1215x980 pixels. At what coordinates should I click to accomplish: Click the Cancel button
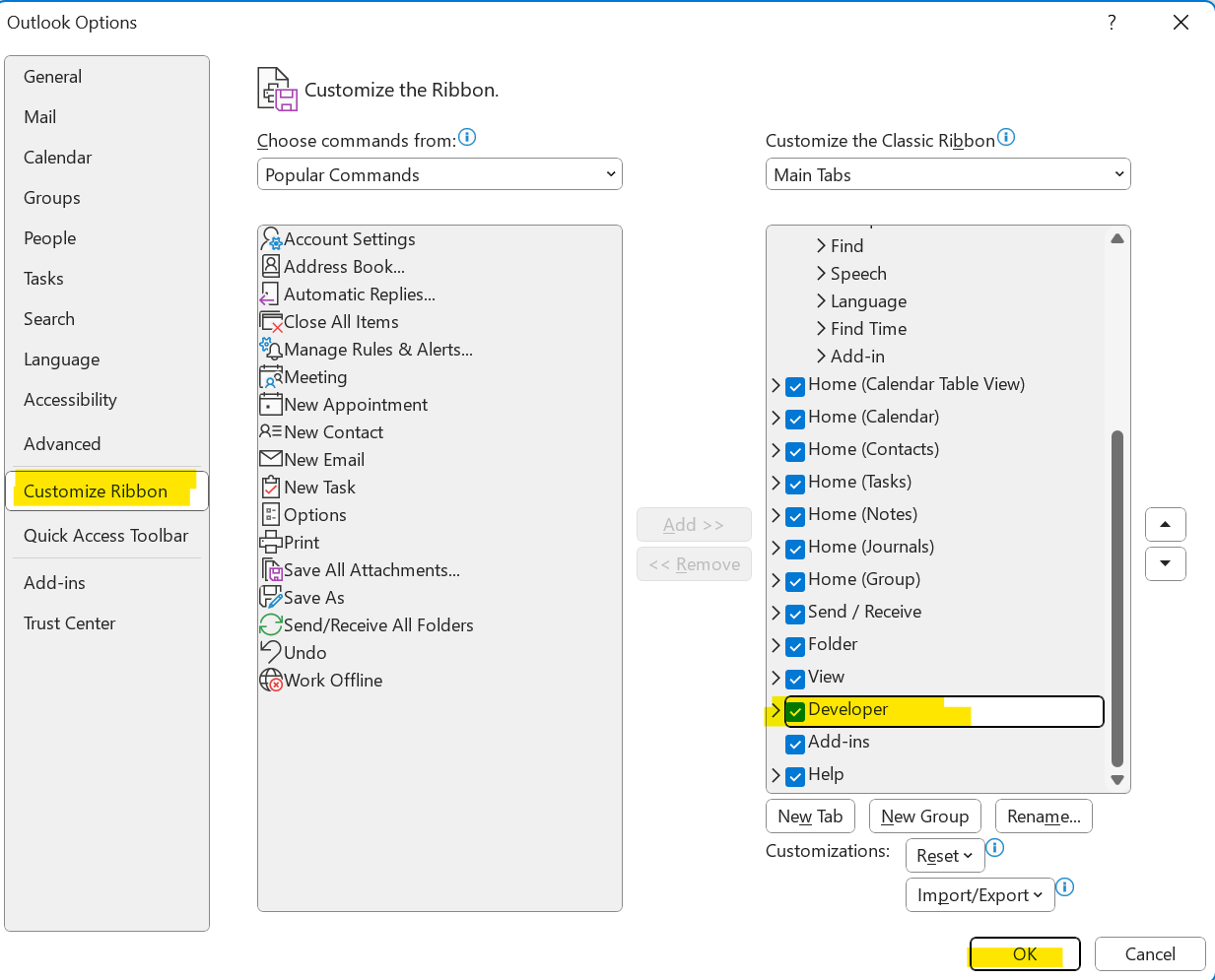pos(1150,953)
